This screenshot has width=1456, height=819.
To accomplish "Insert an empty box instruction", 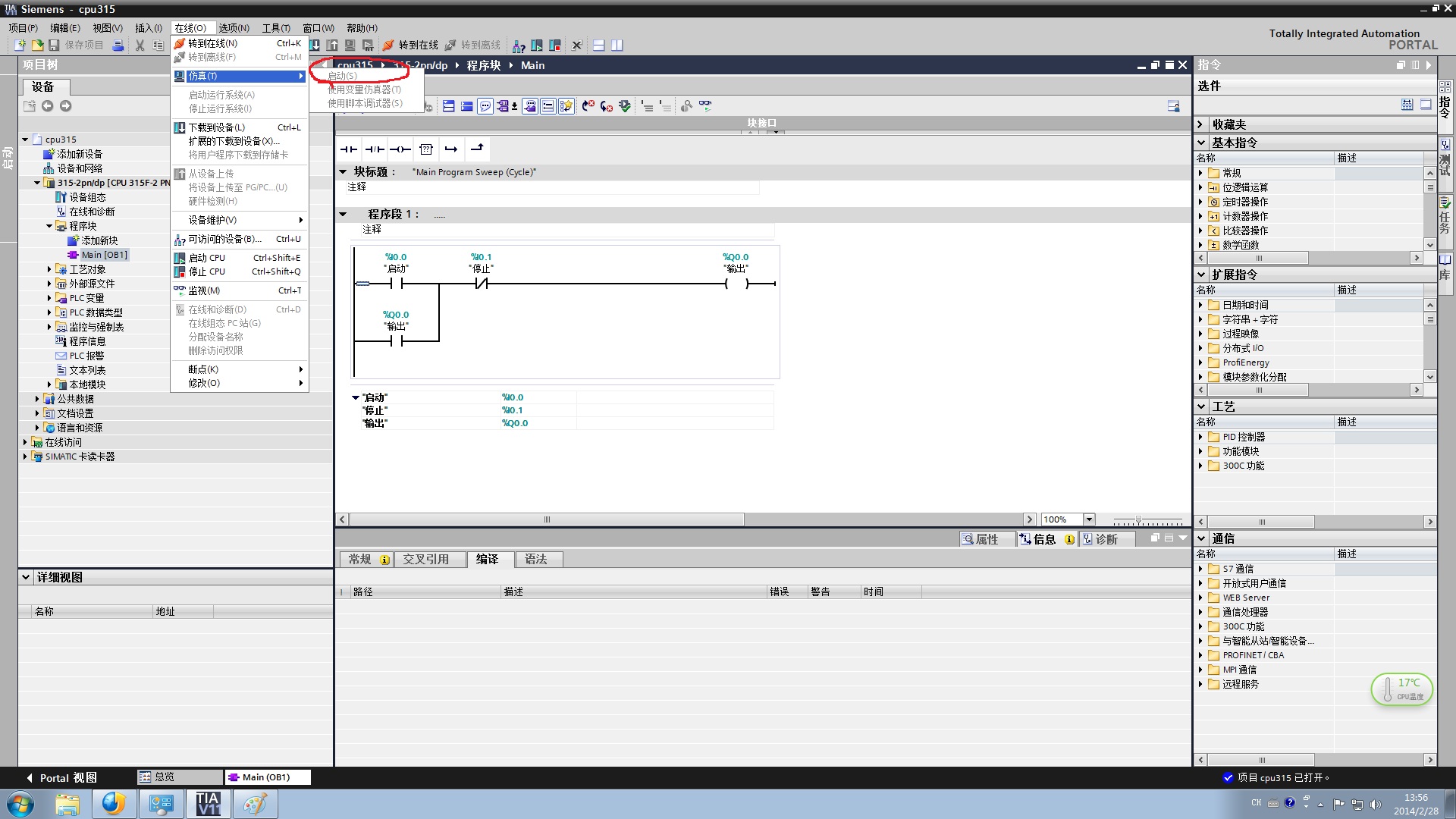I will tap(426, 149).
